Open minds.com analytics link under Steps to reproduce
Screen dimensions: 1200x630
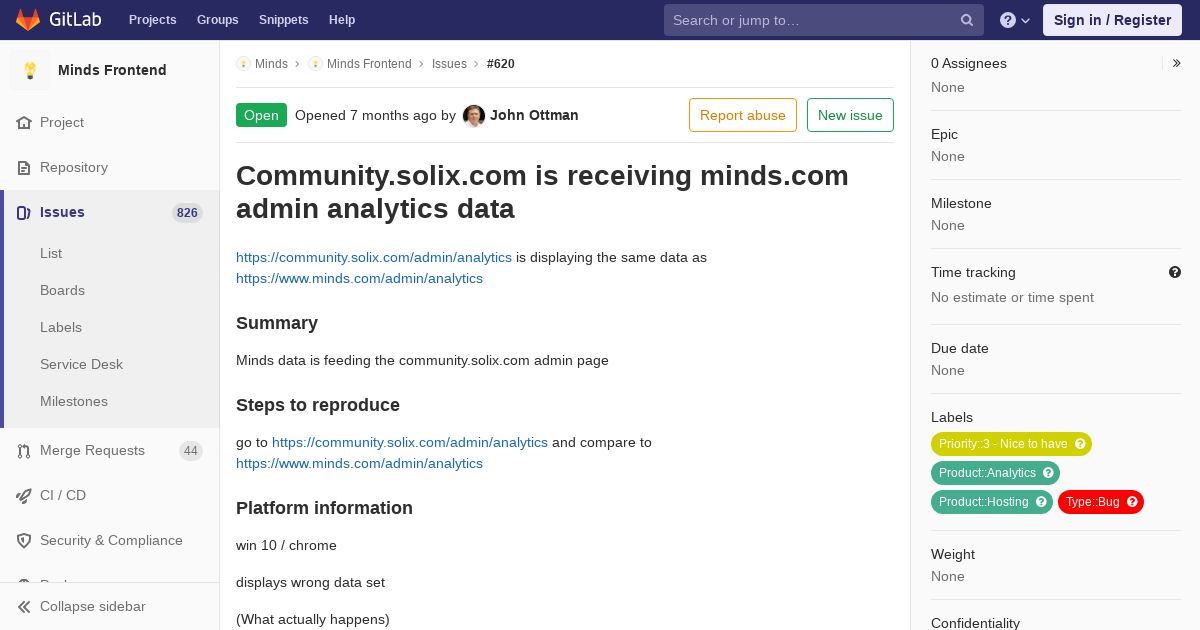(359, 463)
